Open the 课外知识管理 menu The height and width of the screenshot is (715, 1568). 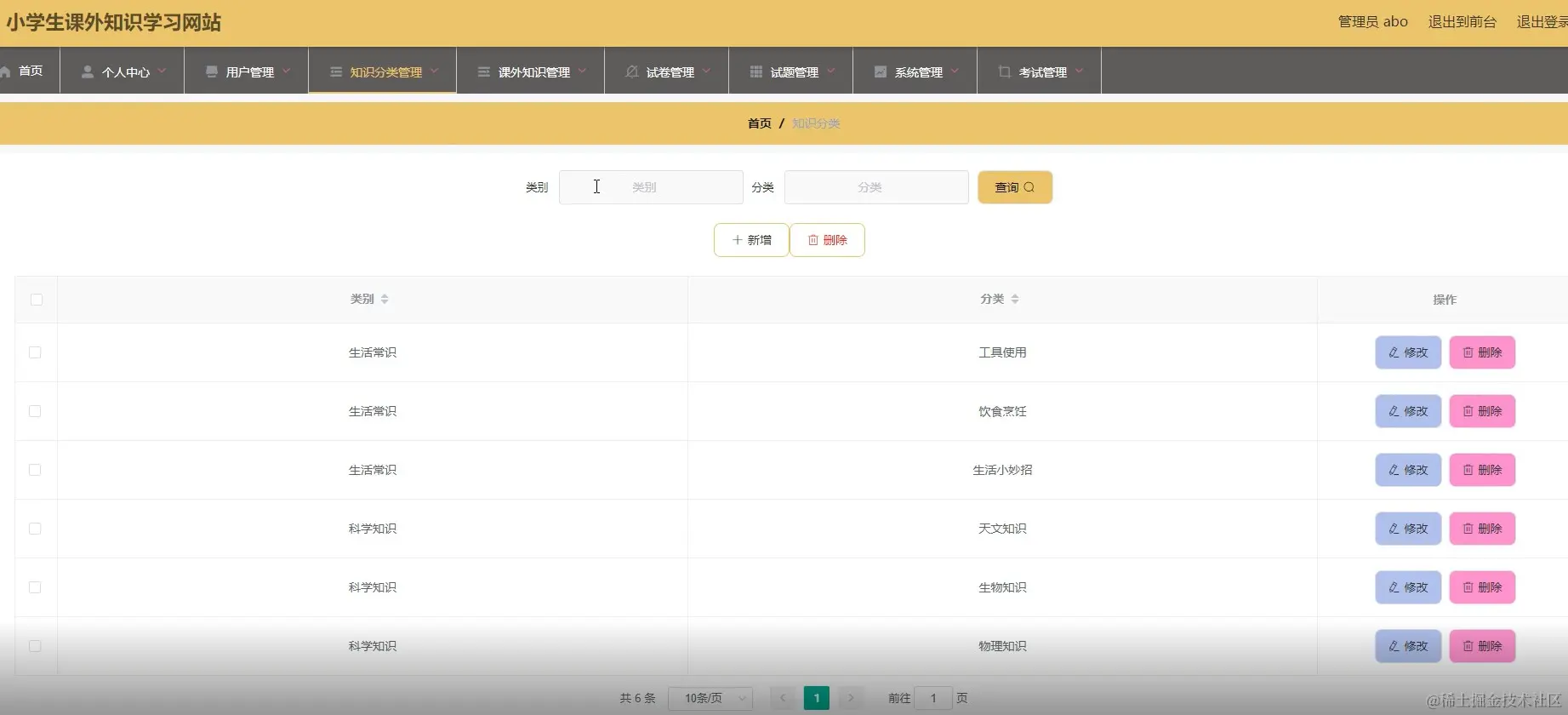pos(531,71)
